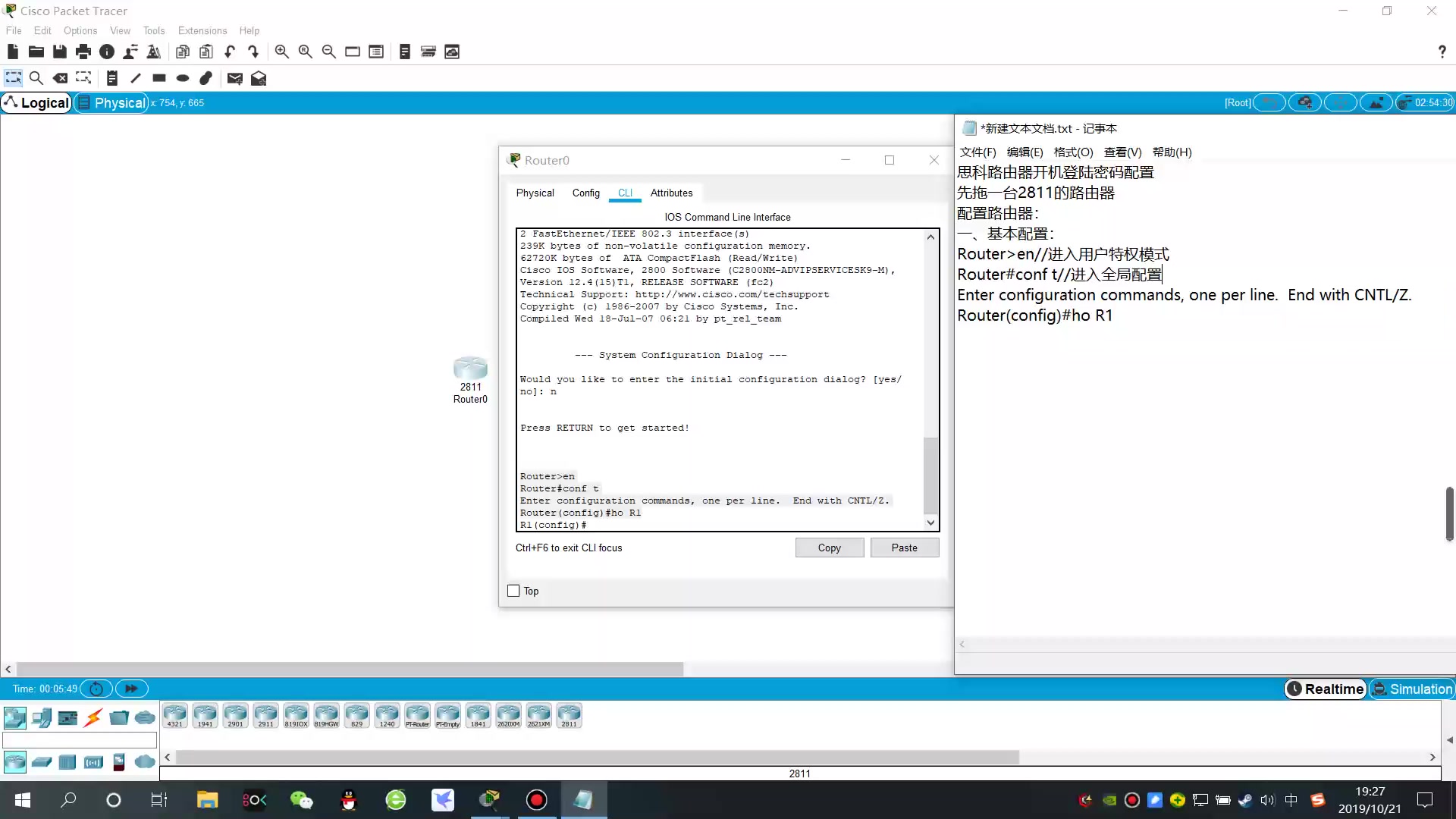Open the Help question mark icon

coord(1442,52)
